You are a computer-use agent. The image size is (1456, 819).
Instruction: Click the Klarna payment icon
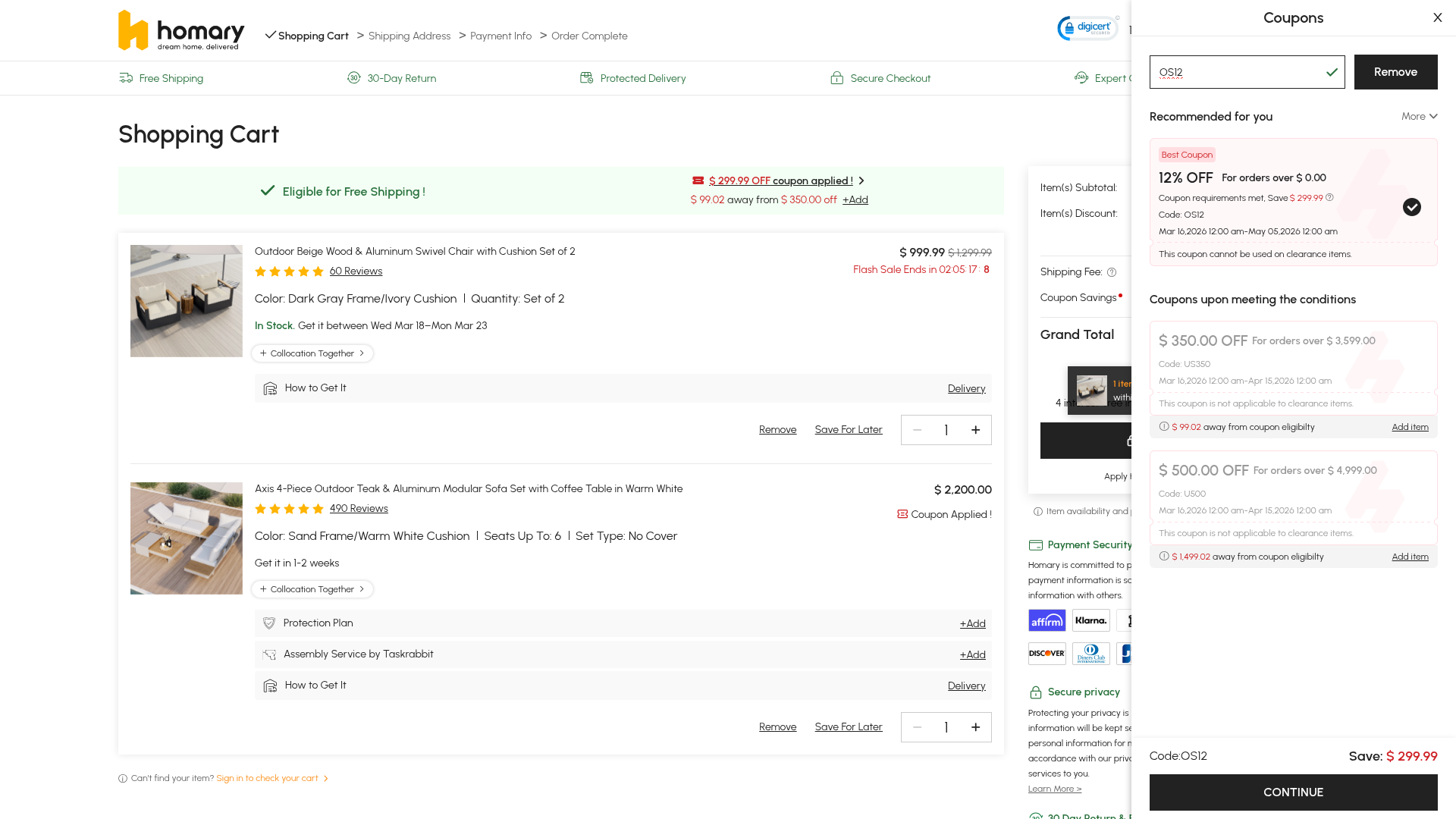(x=1090, y=621)
